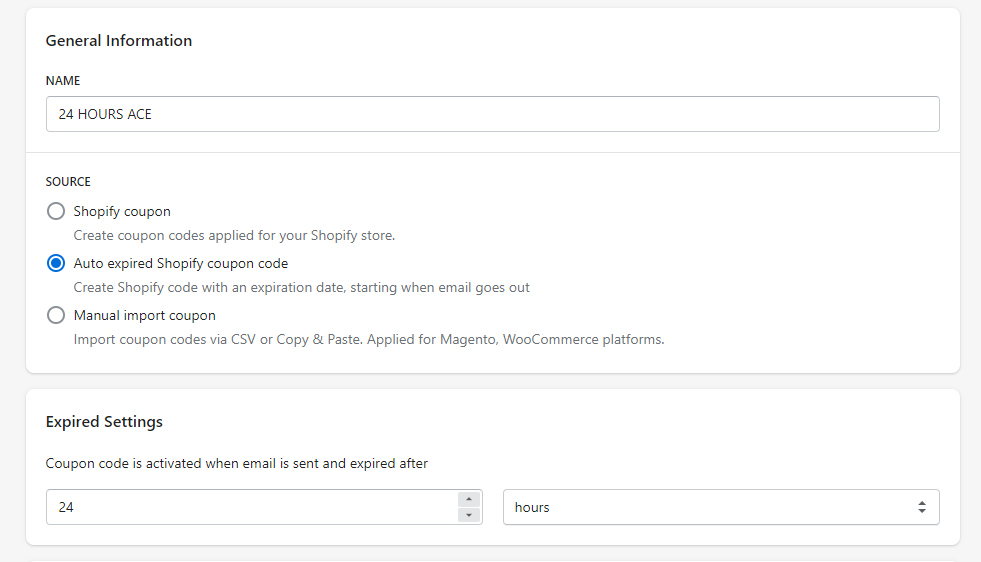
Task: Increase expiry value with up arrow
Action: (469, 499)
